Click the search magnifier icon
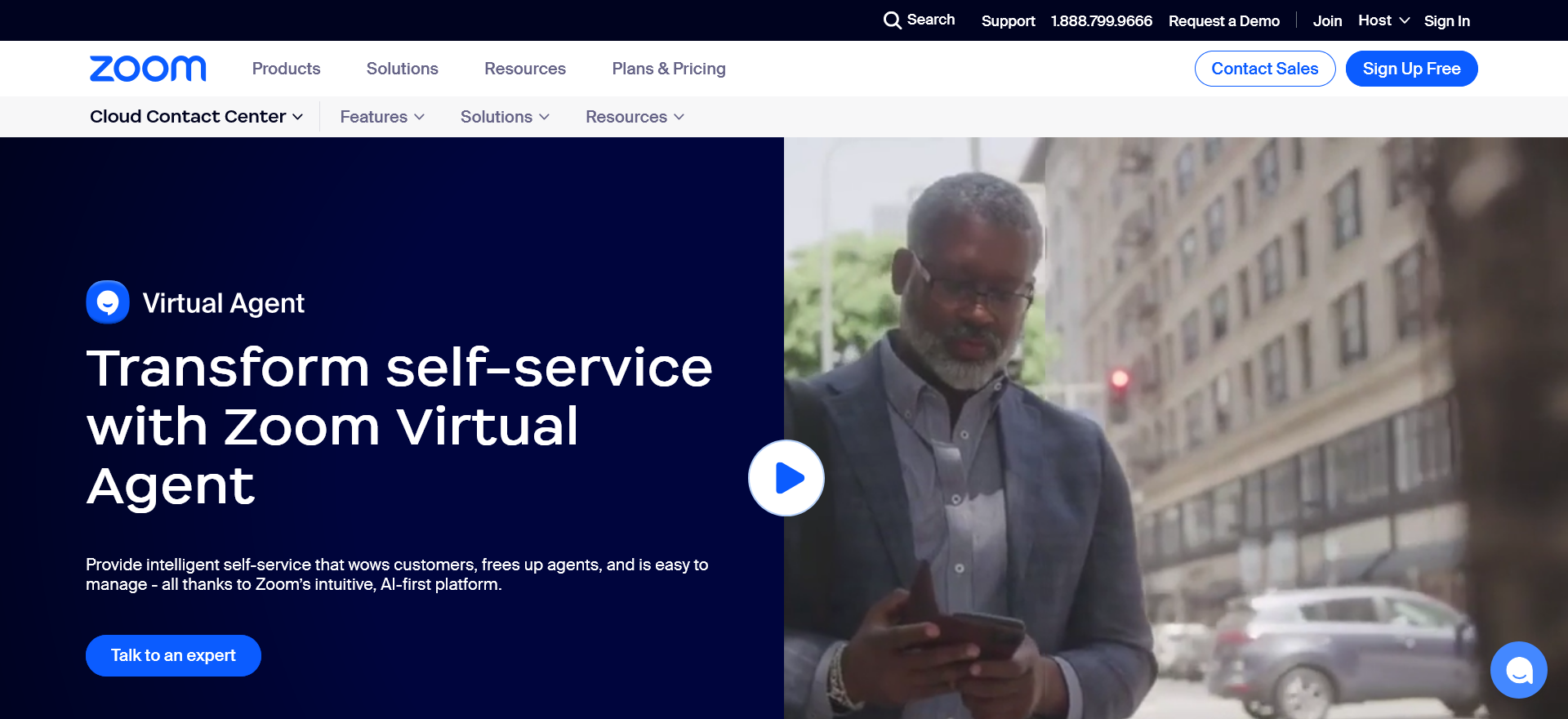Viewport: 1568px width, 719px height. coord(893,20)
